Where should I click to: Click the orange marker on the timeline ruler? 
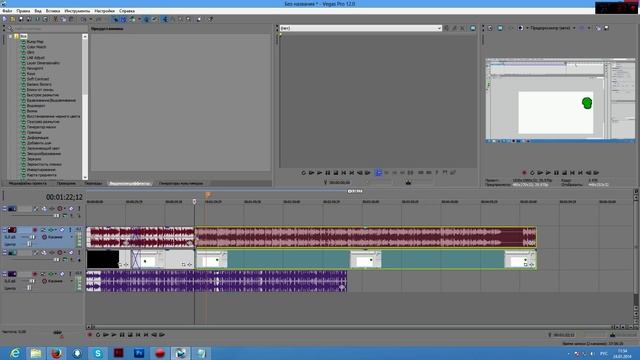208,196
